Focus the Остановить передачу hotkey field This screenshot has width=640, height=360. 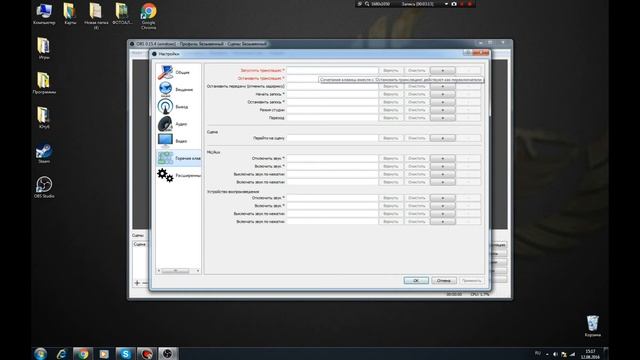click(332, 87)
